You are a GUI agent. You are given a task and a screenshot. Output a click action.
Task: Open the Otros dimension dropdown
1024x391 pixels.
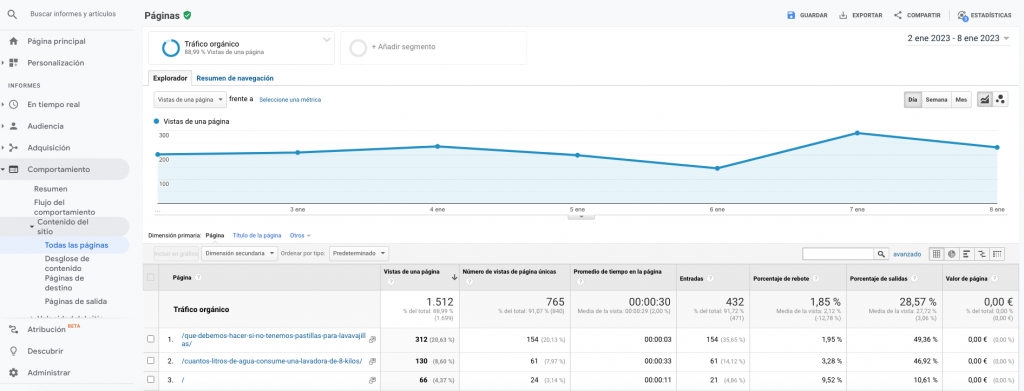(300, 235)
